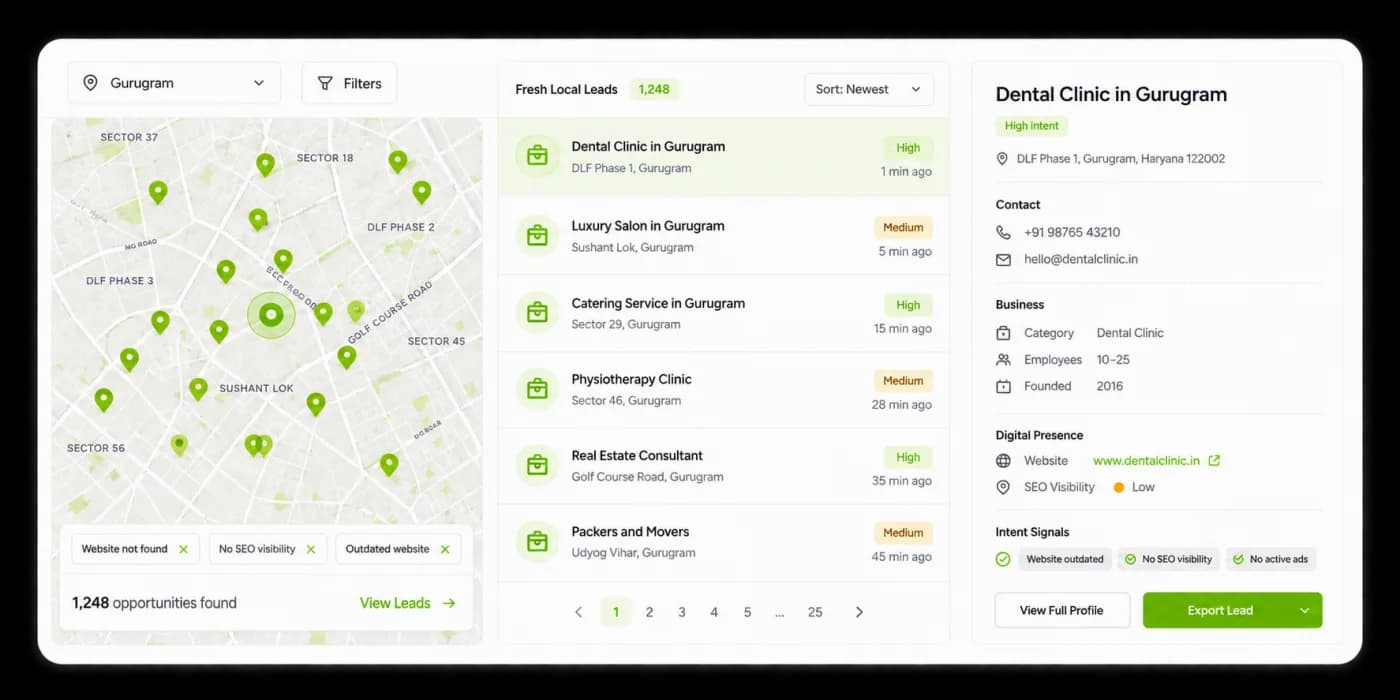Click the email hello@dentalclinic.in
Screen dimensions: 1400x700
(x=1081, y=259)
